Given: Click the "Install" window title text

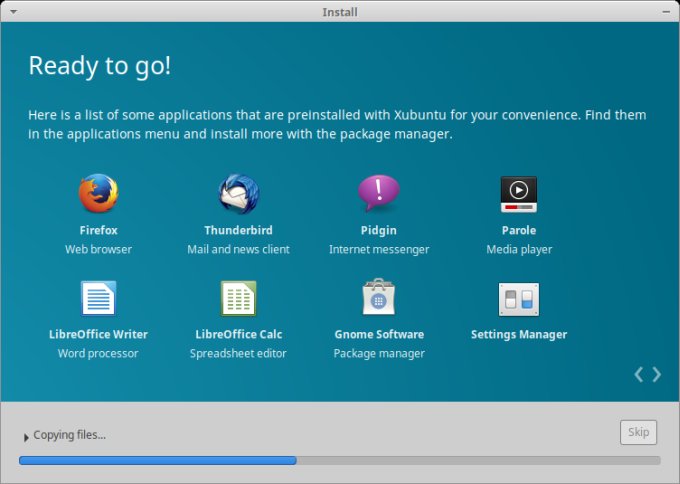Looking at the screenshot, I should click(340, 12).
